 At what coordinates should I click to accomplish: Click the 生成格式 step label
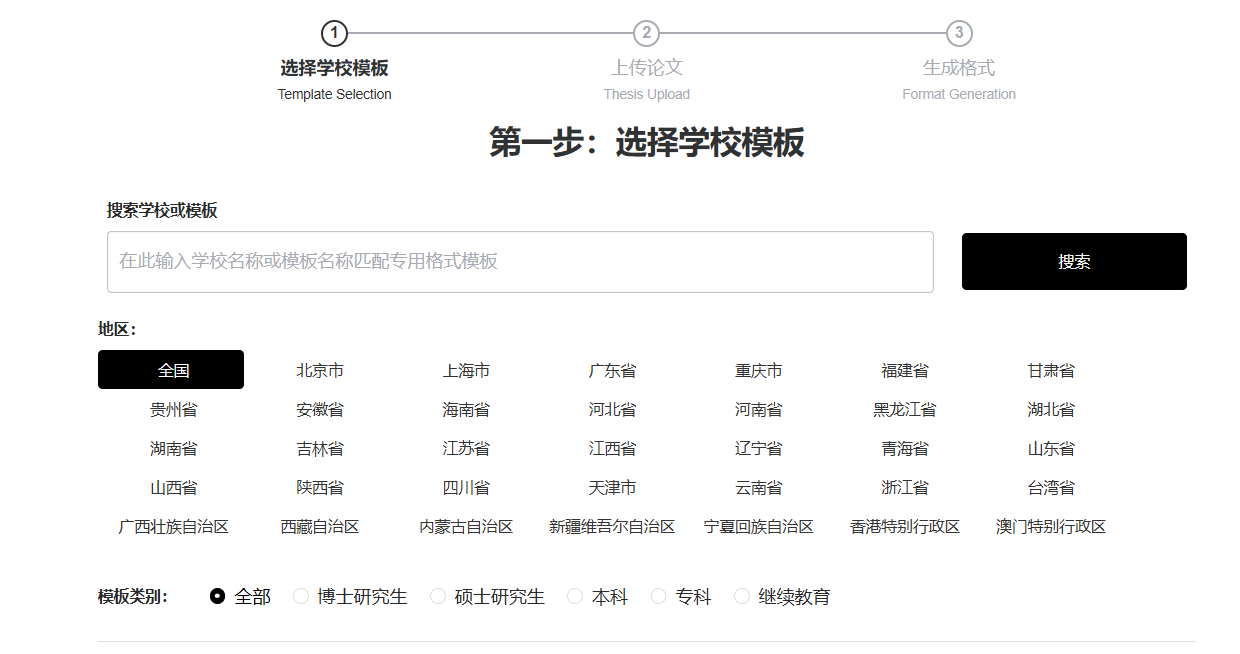coord(959,68)
